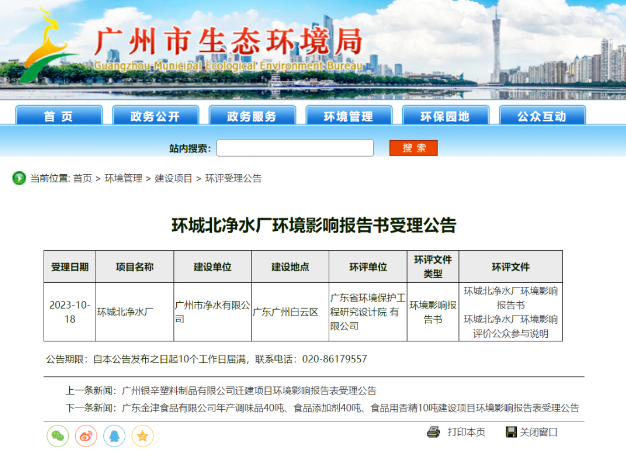Click the 环境影响报告书 file type cell
Viewport: 626px width, 473px height.
[433, 312]
